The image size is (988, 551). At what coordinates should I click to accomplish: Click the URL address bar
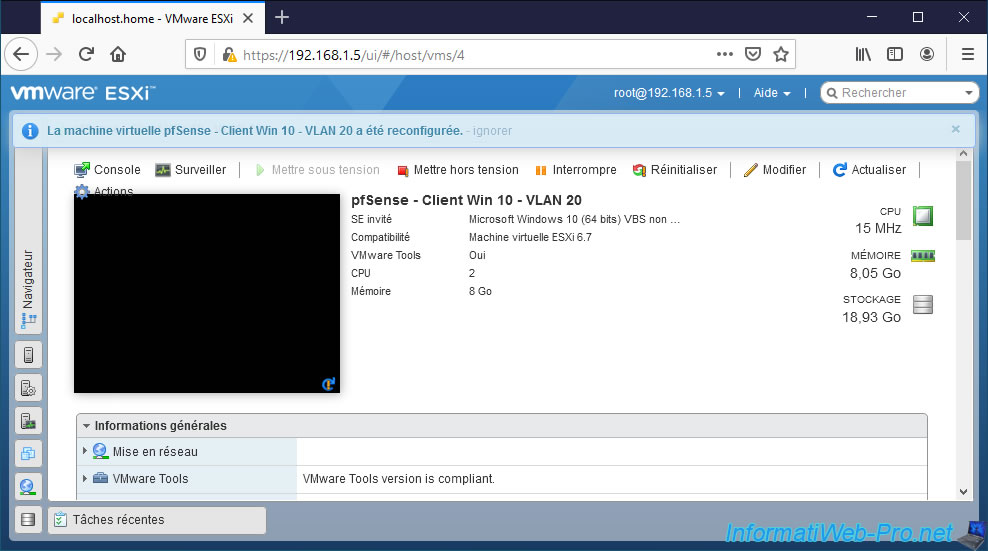[473, 55]
